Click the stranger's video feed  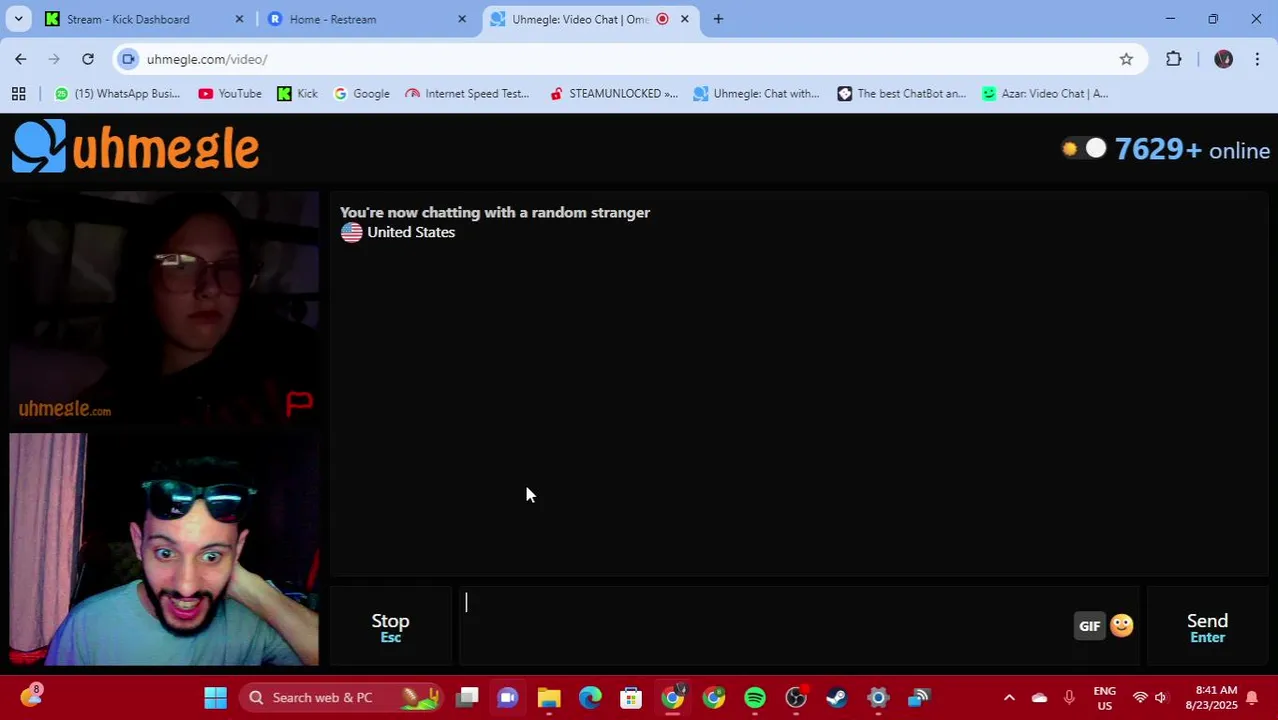pyautogui.click(x=164, y=309)
